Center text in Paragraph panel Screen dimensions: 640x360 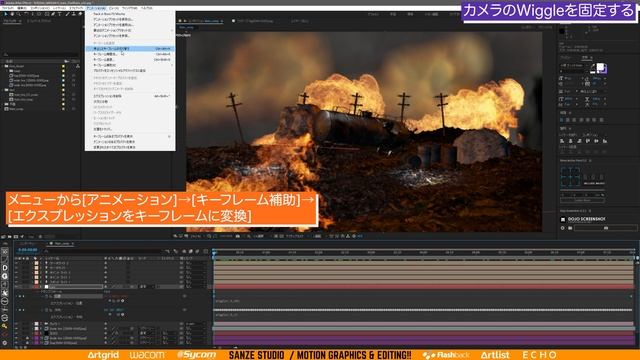coord(569,120)
